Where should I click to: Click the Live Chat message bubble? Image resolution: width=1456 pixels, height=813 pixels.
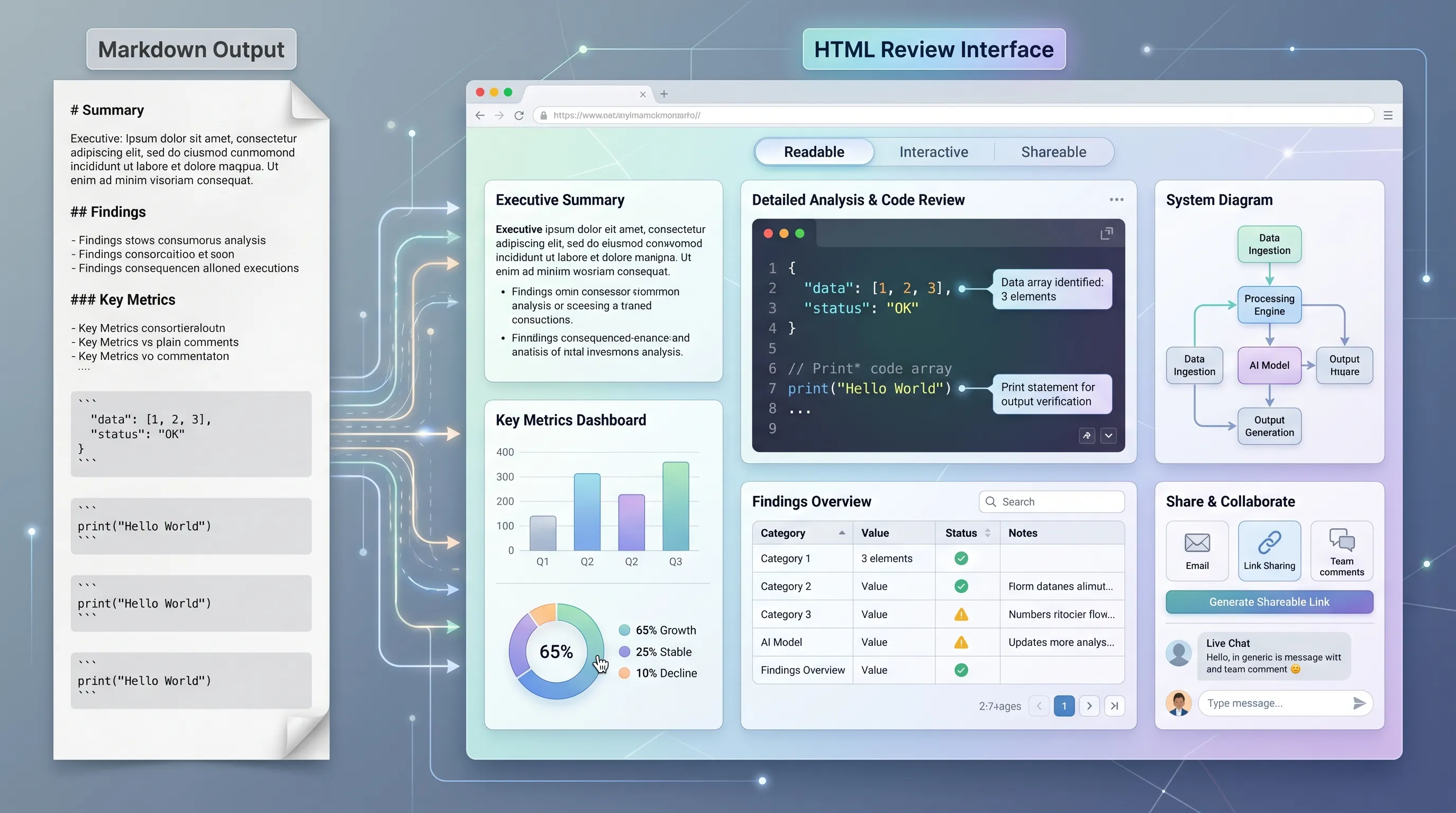[x=1273, y=656]
